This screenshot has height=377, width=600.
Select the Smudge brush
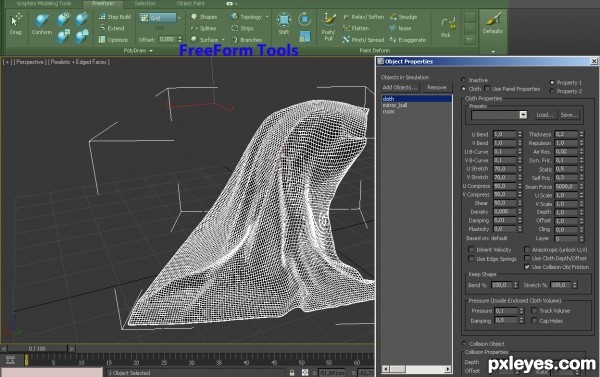coord(403,17)
